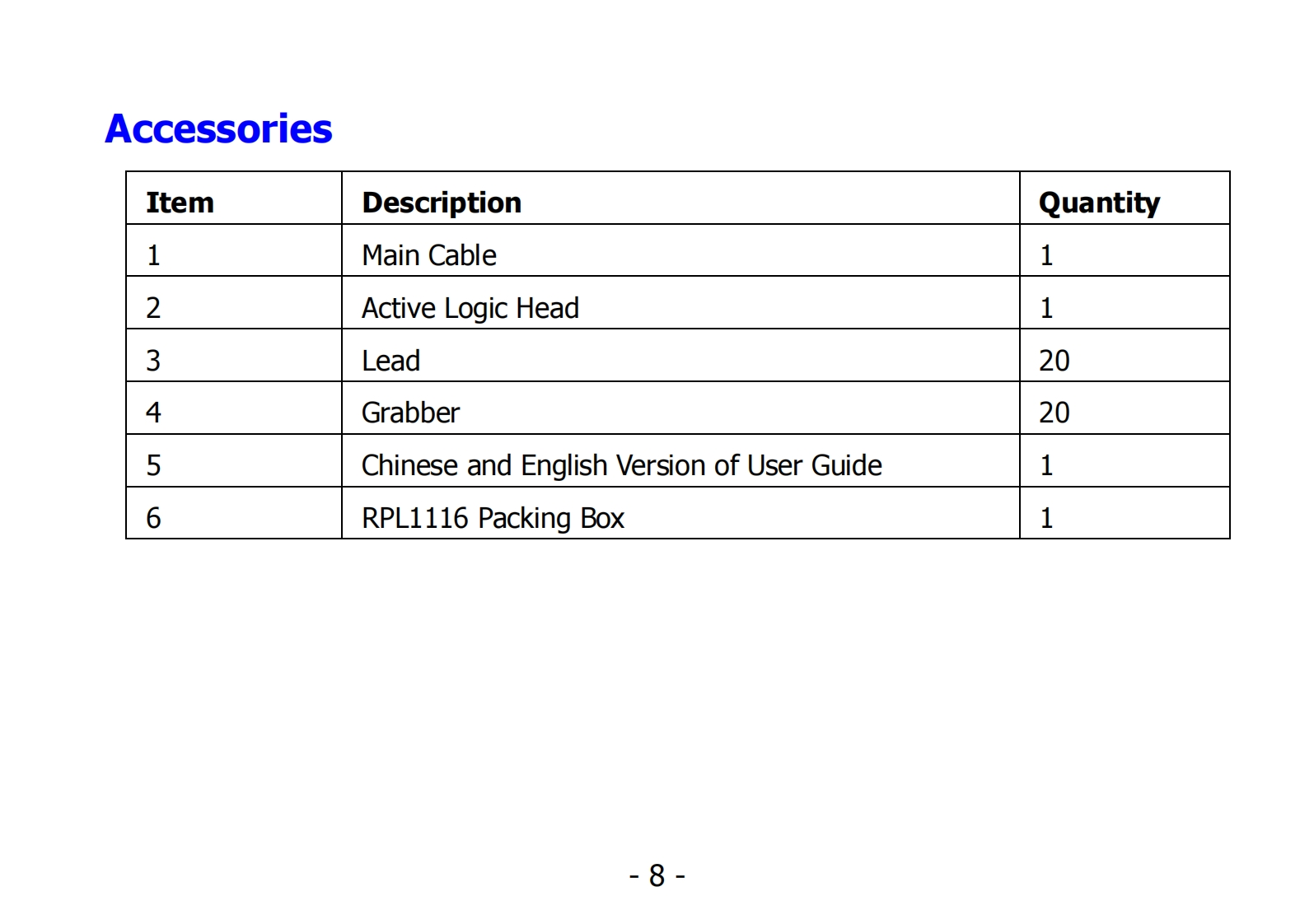Click item number 1 in Item column

(x=153, y=255)
